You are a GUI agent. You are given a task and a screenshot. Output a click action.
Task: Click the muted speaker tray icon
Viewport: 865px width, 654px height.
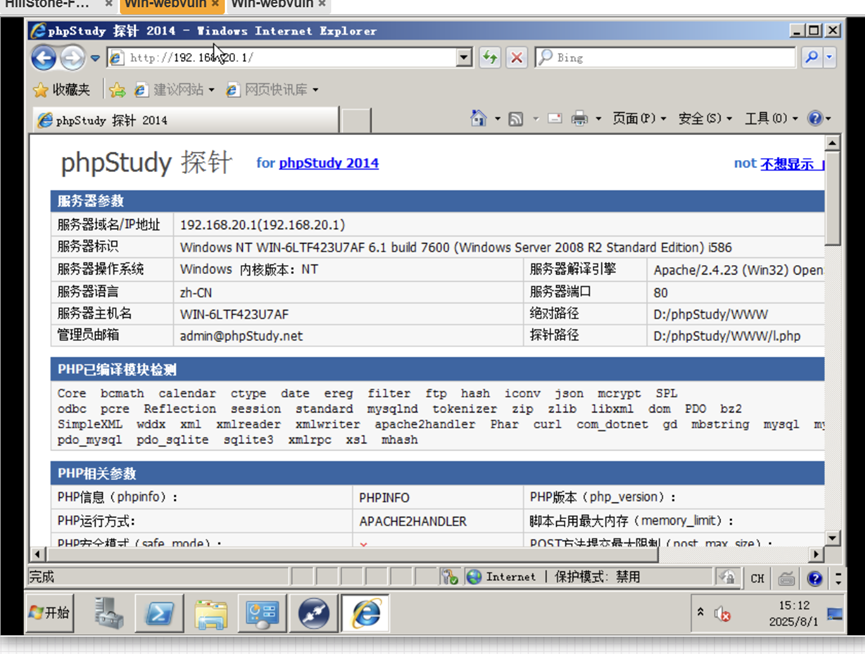pos(722,613)
